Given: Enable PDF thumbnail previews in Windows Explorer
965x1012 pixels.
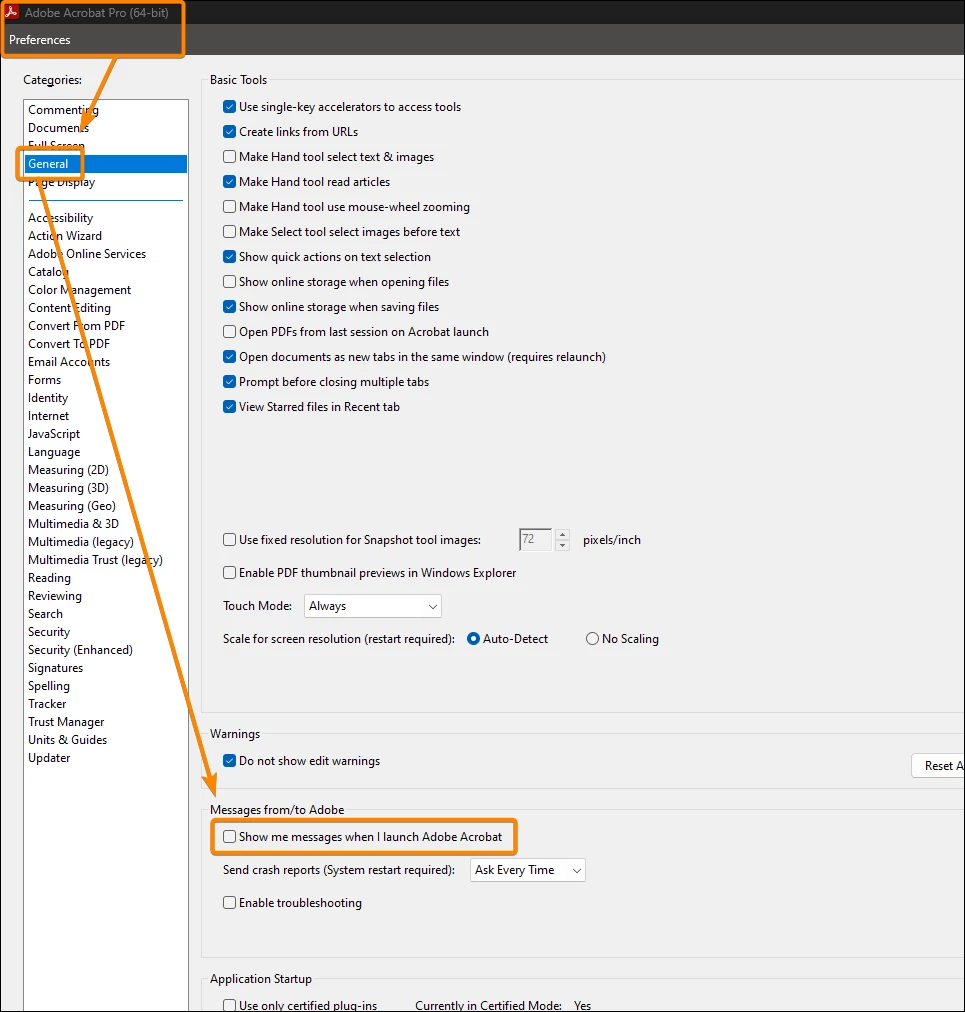Looking at the screenshot, I should pyautogui.click(x=229, y=572).
